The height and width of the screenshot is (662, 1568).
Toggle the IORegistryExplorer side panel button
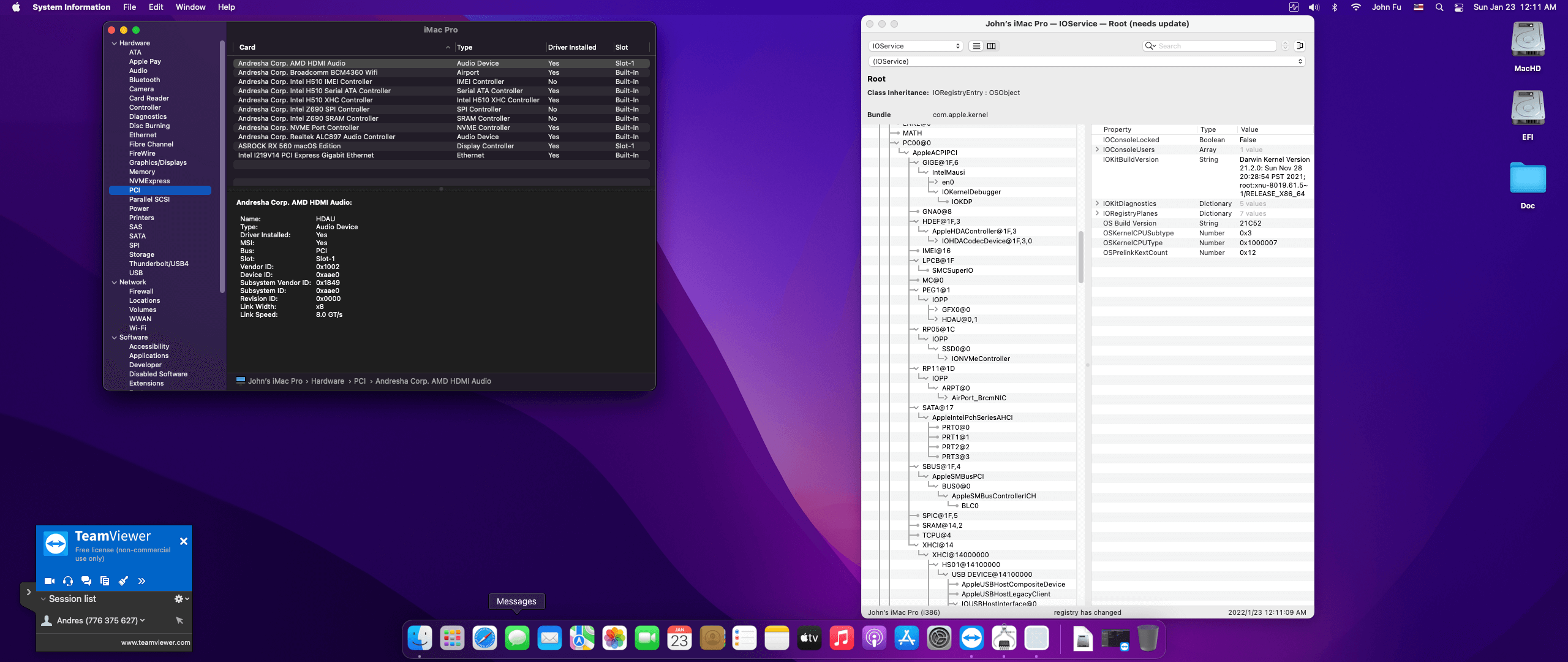1300,46
